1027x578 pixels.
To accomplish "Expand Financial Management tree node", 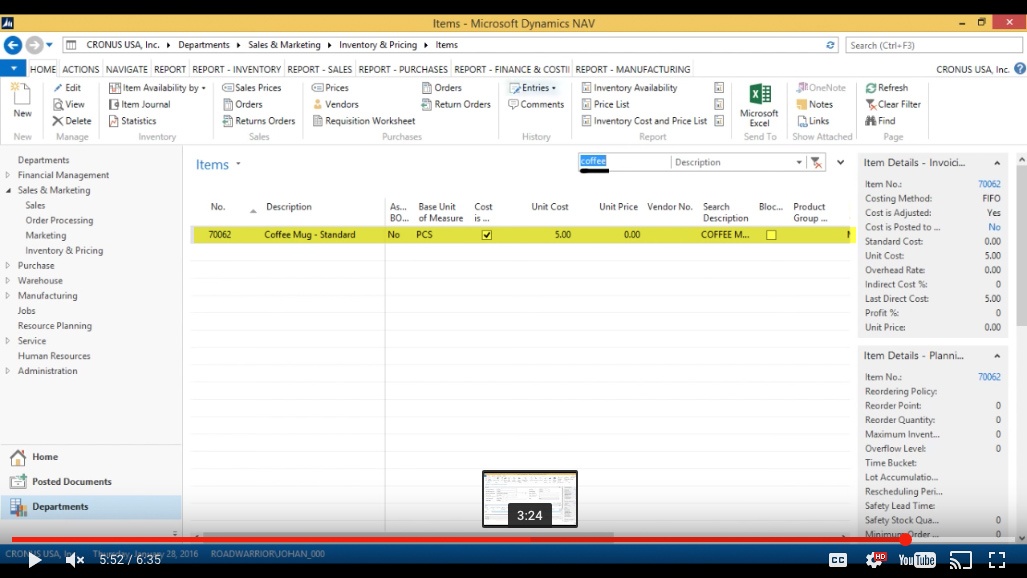I will [8, 175].
